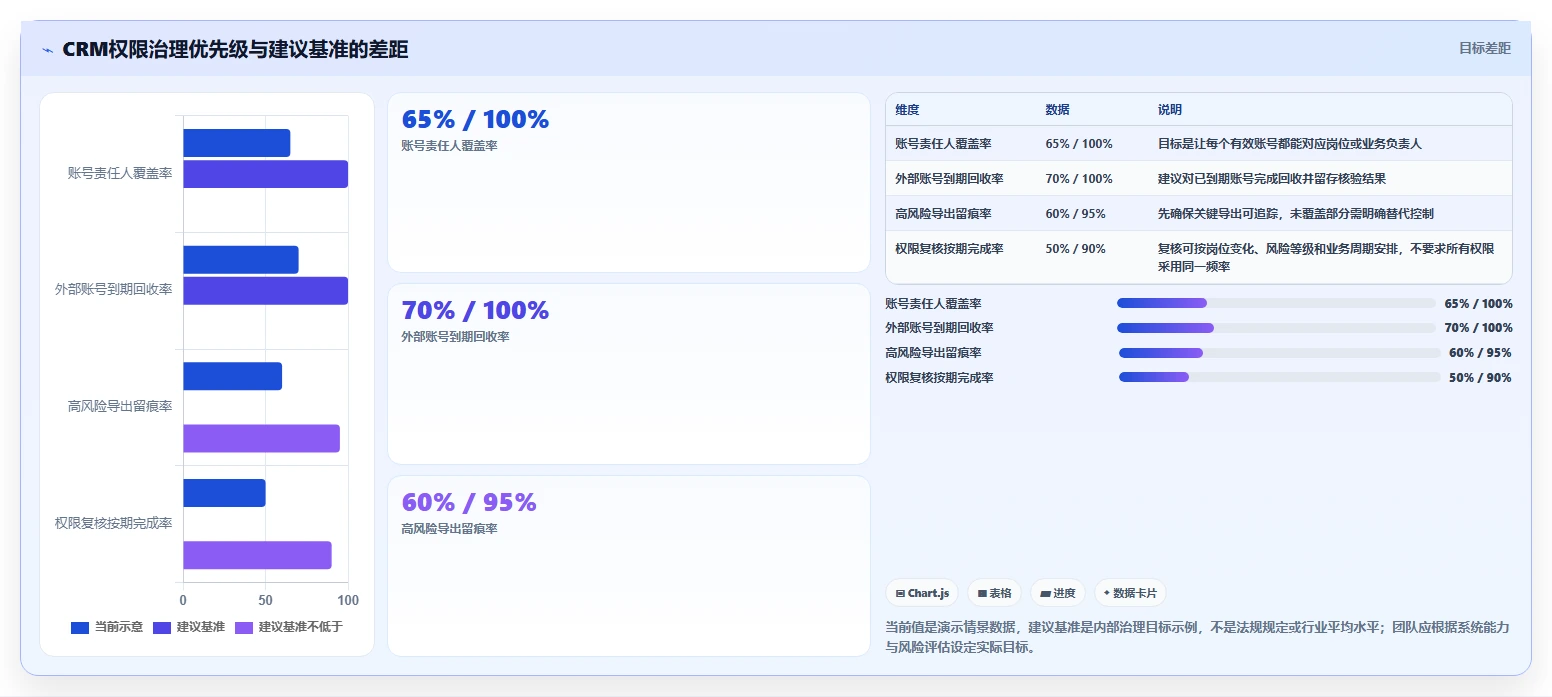
Task: Click the 账号责任人覆盖率 progress bar
Action: tap(1276, 303)
